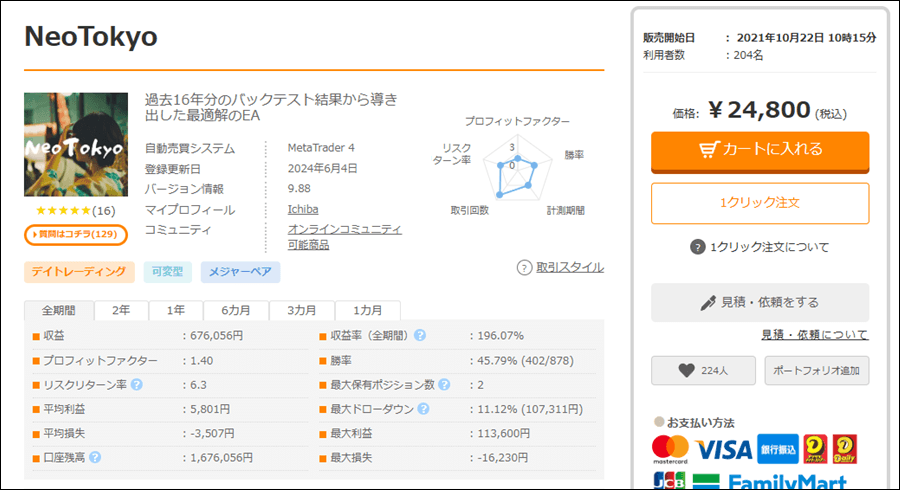
Task: Click the 見積・依頼をする button
Action: click(x=760, y=302)
